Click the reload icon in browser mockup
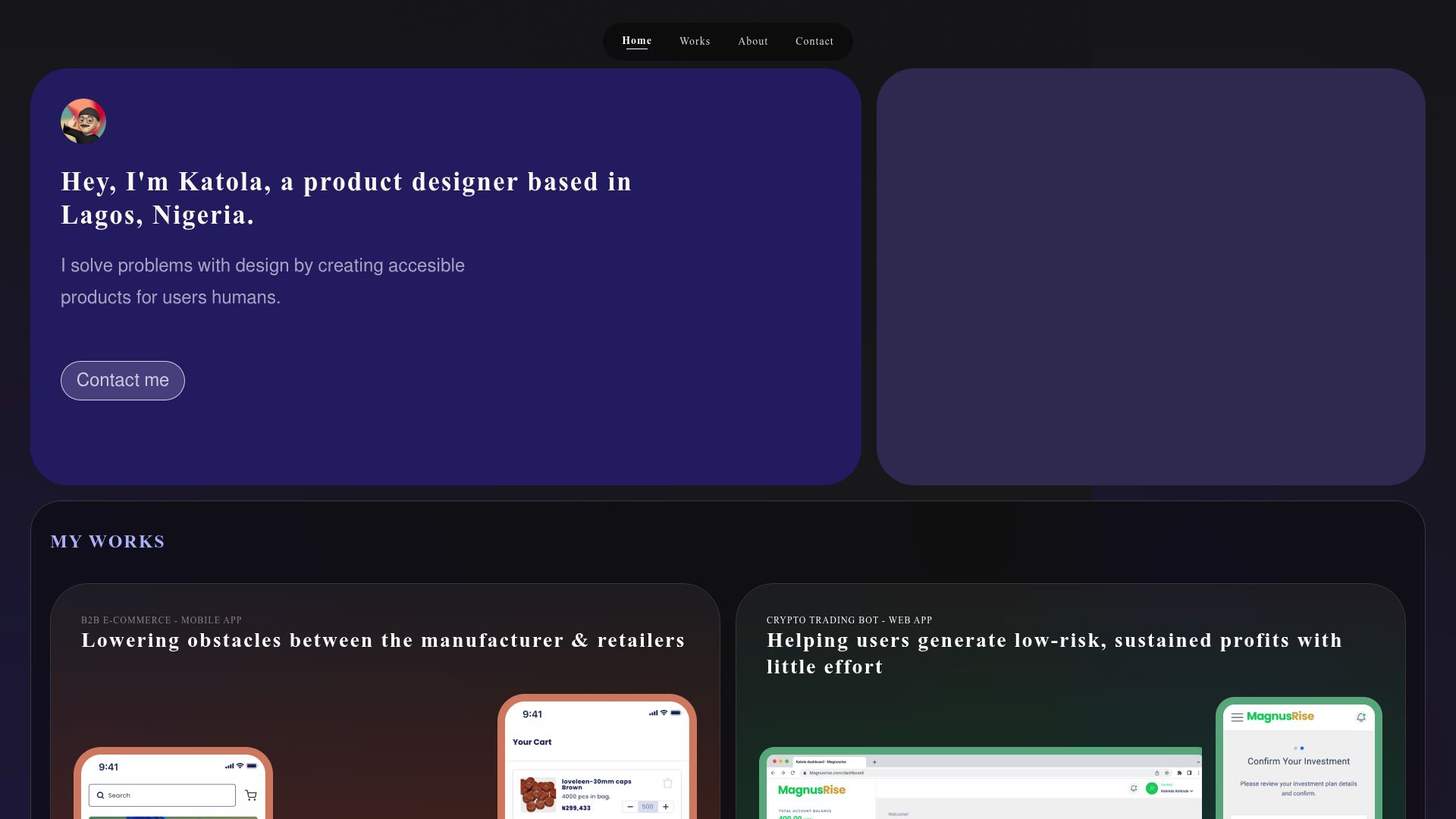 792,773
